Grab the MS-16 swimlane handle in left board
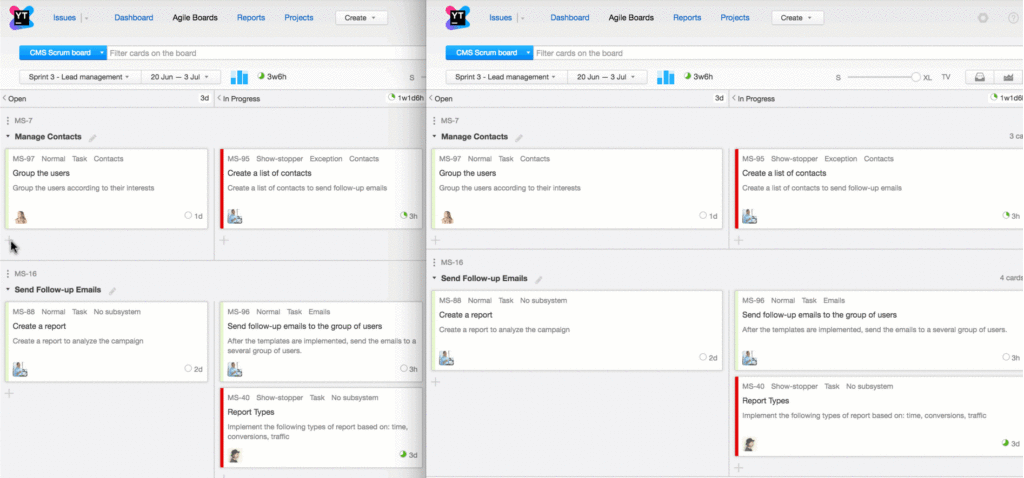 click(x=8, y=274)
